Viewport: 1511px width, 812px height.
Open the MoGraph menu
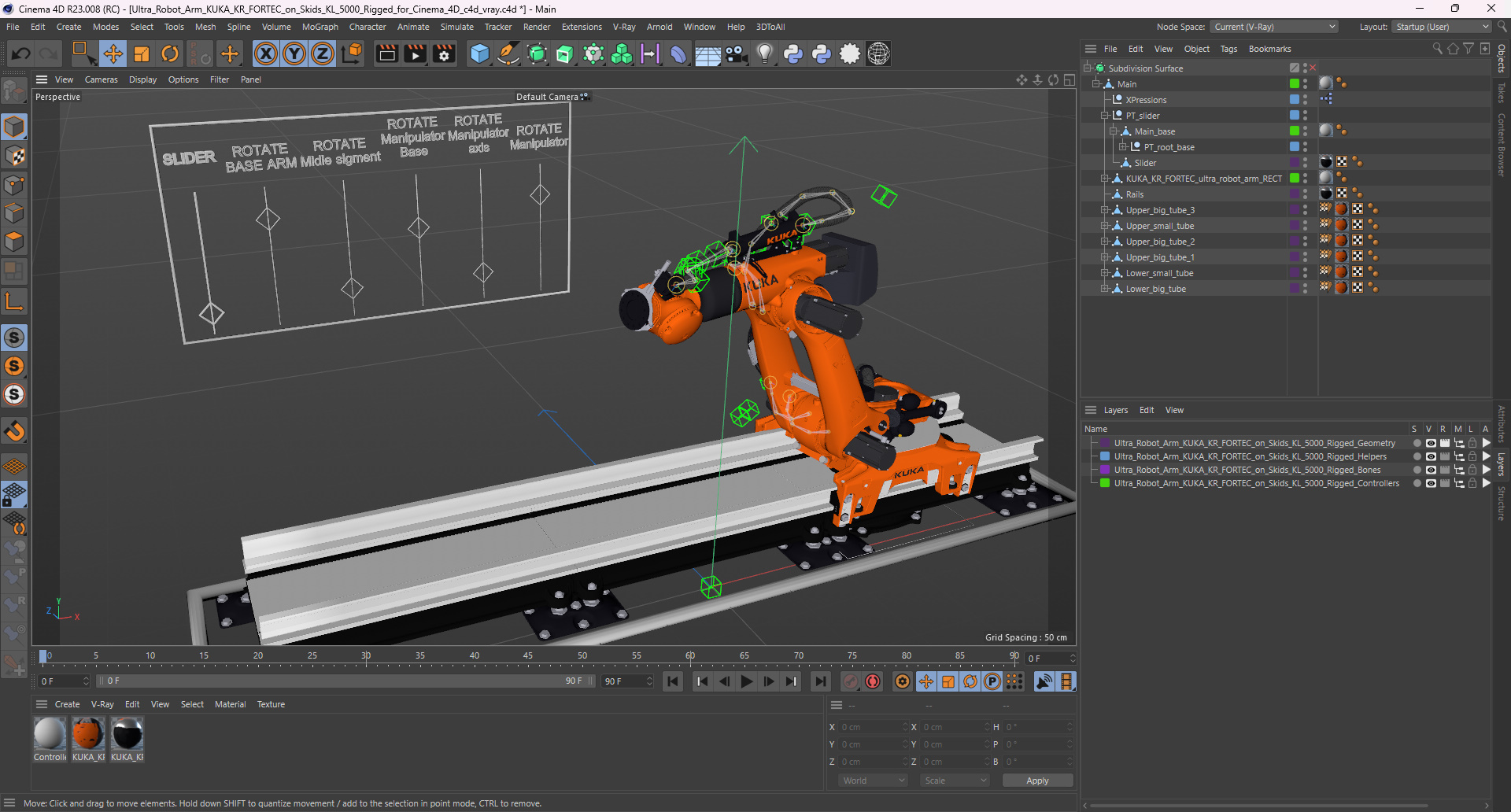coord(320,27)
